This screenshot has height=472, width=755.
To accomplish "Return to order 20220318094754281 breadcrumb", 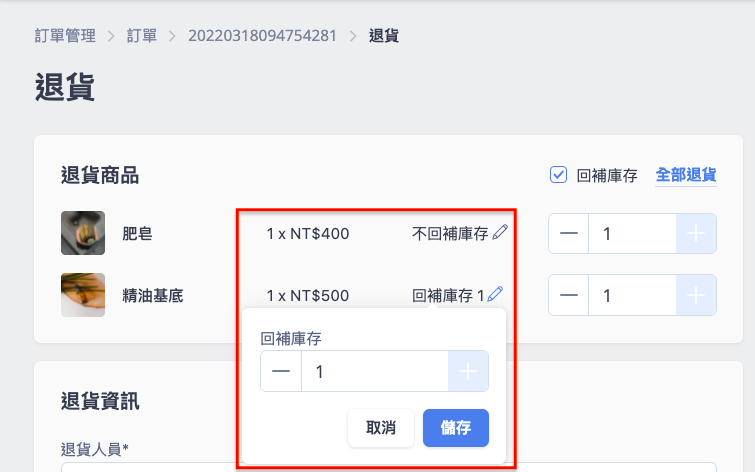I will (262, 36).
